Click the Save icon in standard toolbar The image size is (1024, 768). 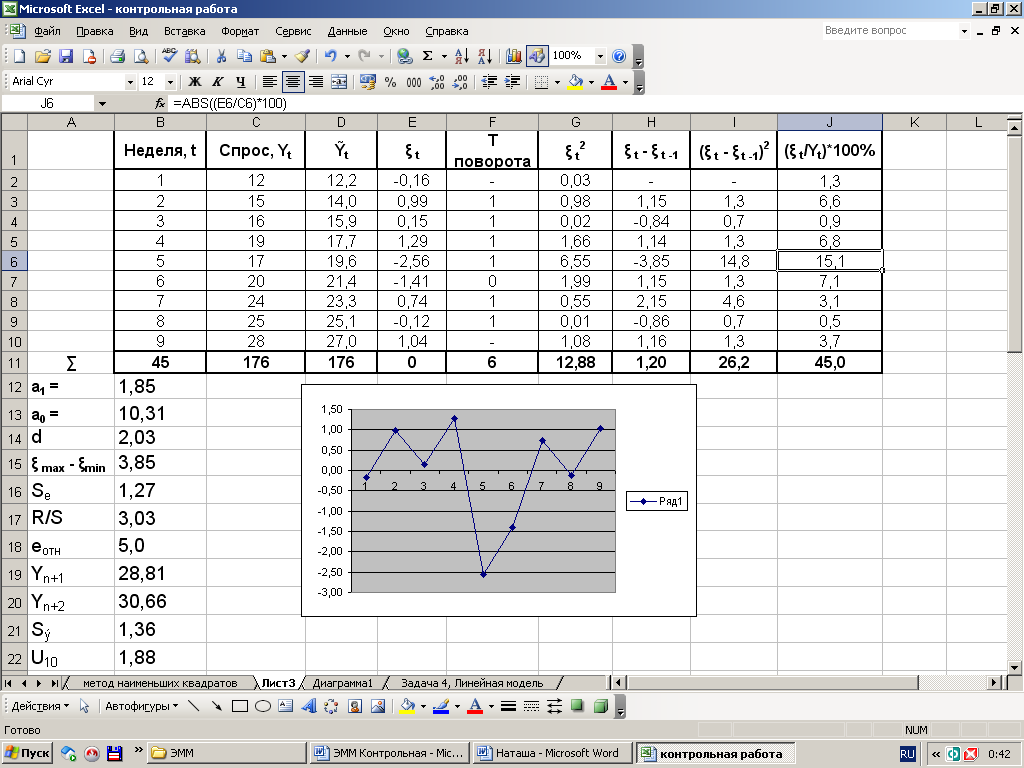click(x=66, y=57)
